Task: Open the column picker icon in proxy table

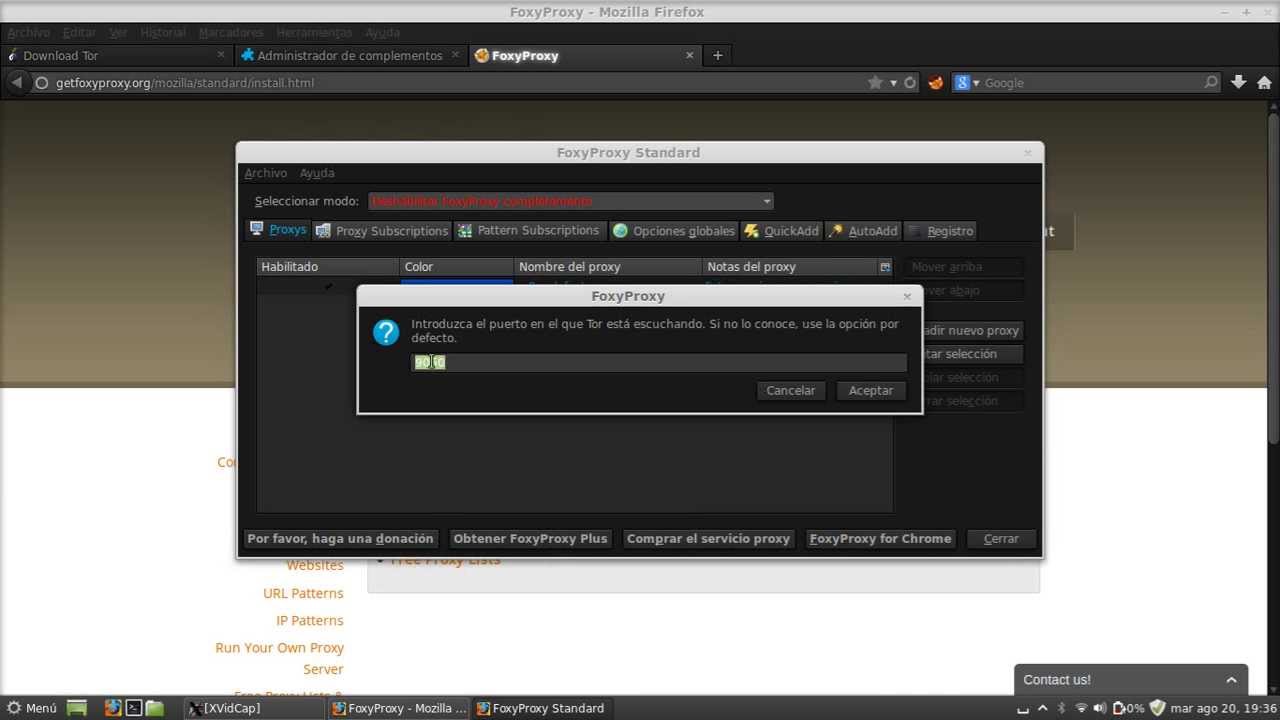Action: tap(885, 267)
